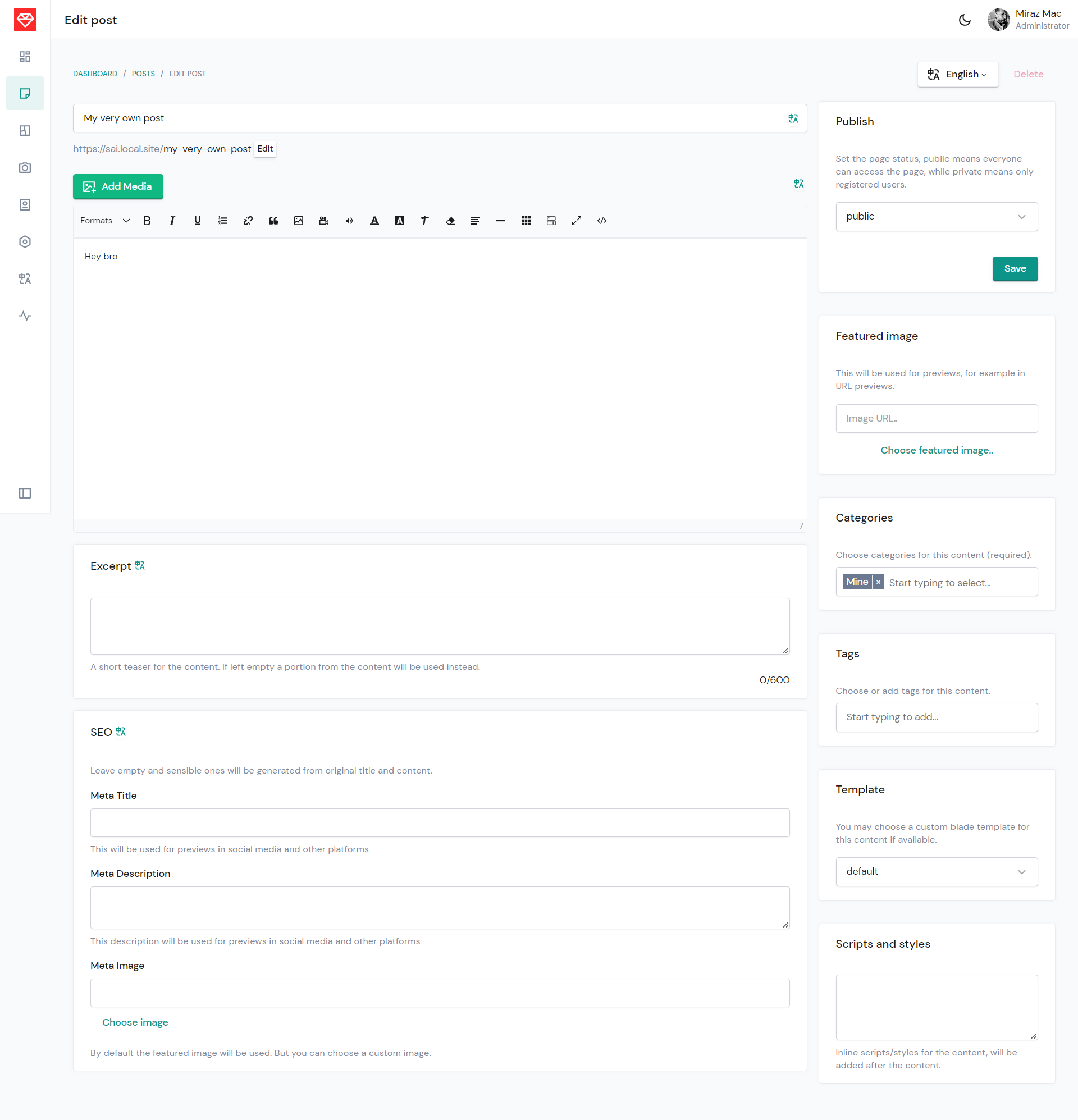Open font size tool icon
The height and width of the screenshot is (1120, 1078).
pyautogui.click(x=424, y=221)
